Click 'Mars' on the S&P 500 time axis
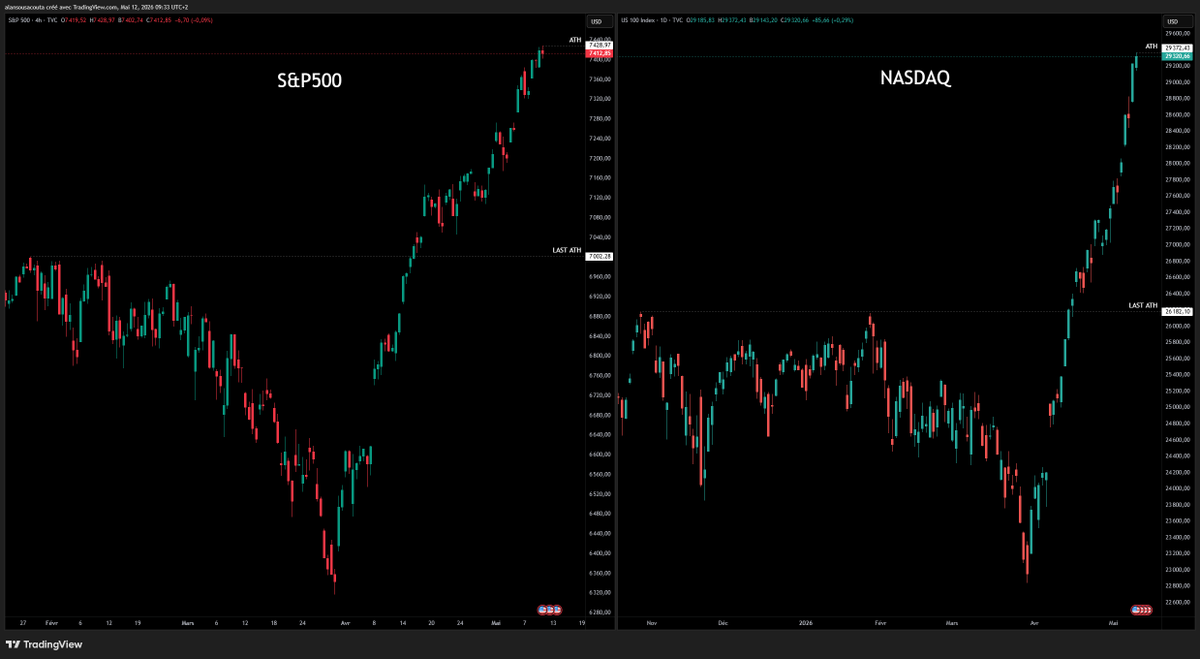 (x=188, y=622)
